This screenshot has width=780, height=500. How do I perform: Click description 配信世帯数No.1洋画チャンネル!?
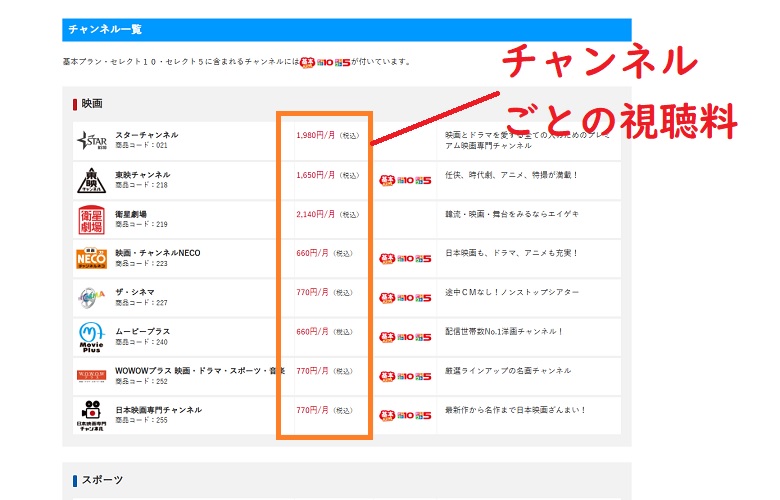coord(504,331)
